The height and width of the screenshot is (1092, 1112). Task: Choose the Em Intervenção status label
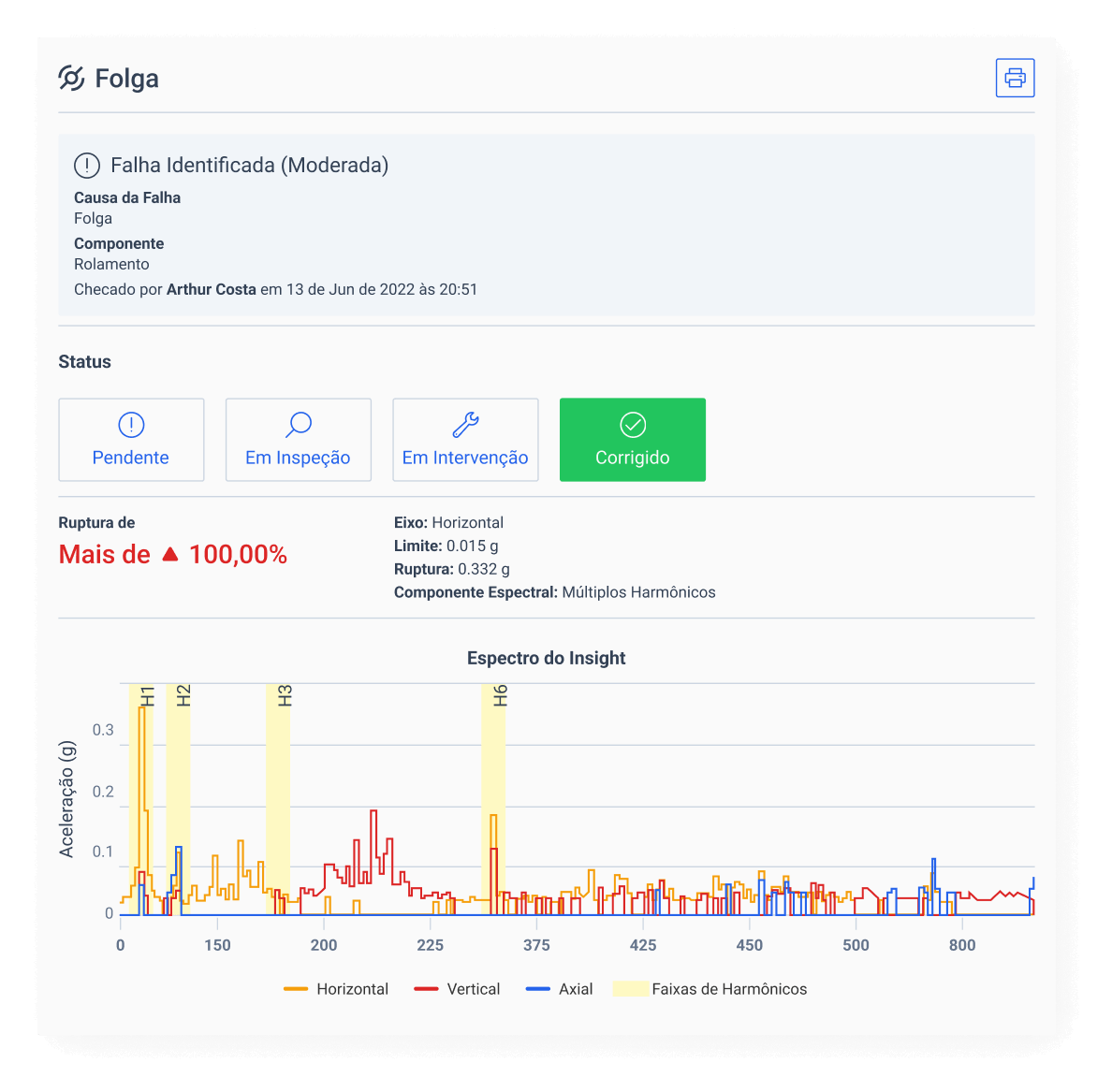point(465,458)
